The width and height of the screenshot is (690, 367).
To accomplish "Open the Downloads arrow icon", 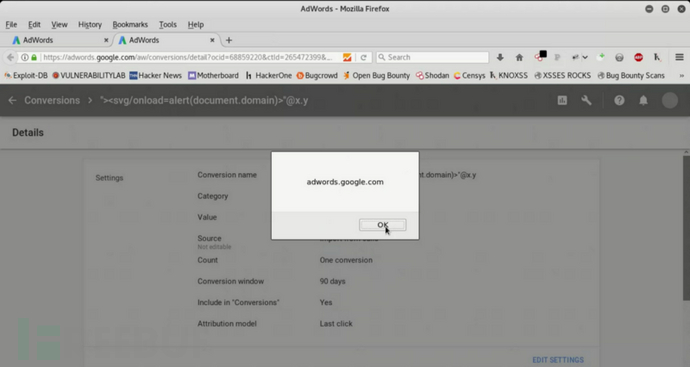I will coord(500,57).
